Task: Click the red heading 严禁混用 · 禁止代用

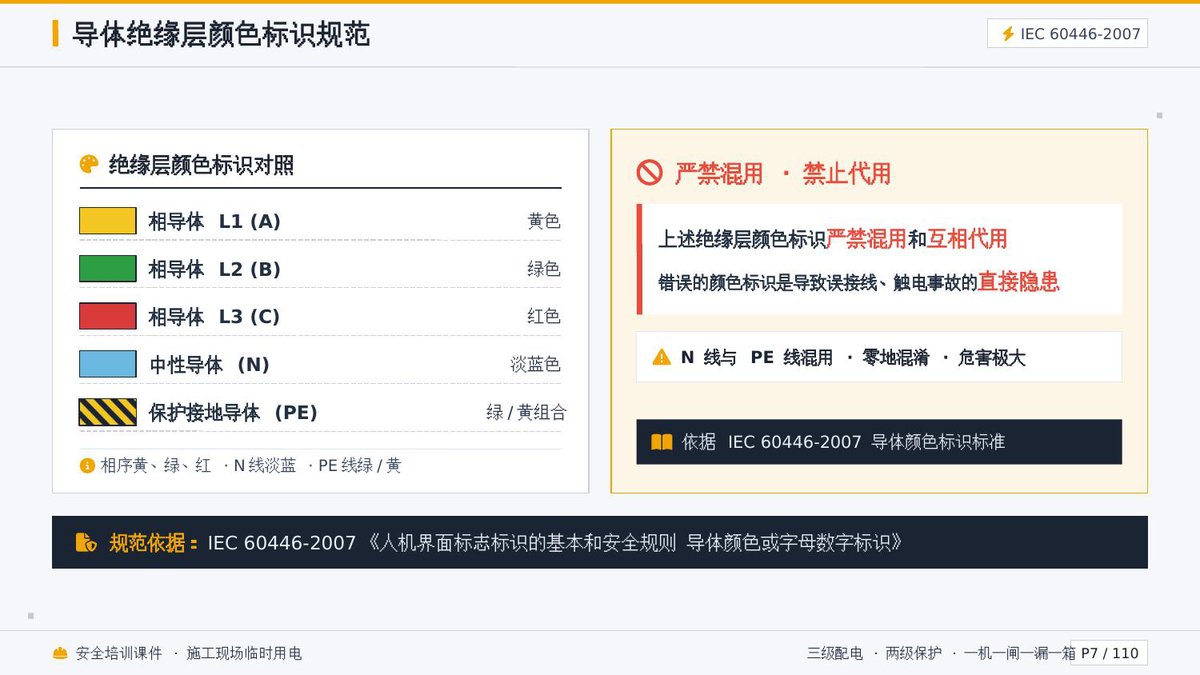Action: click(782, 173)
